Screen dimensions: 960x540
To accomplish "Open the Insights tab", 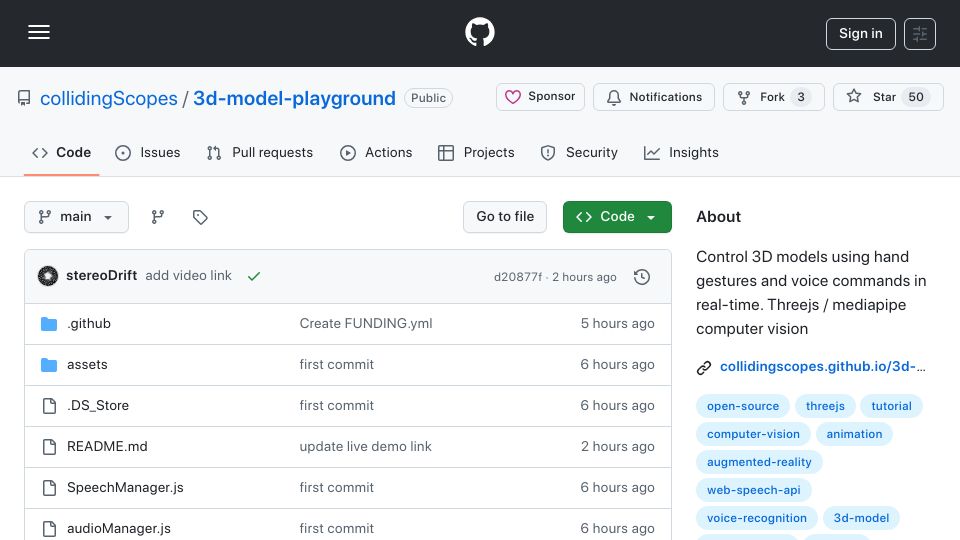I will point(681,152).
